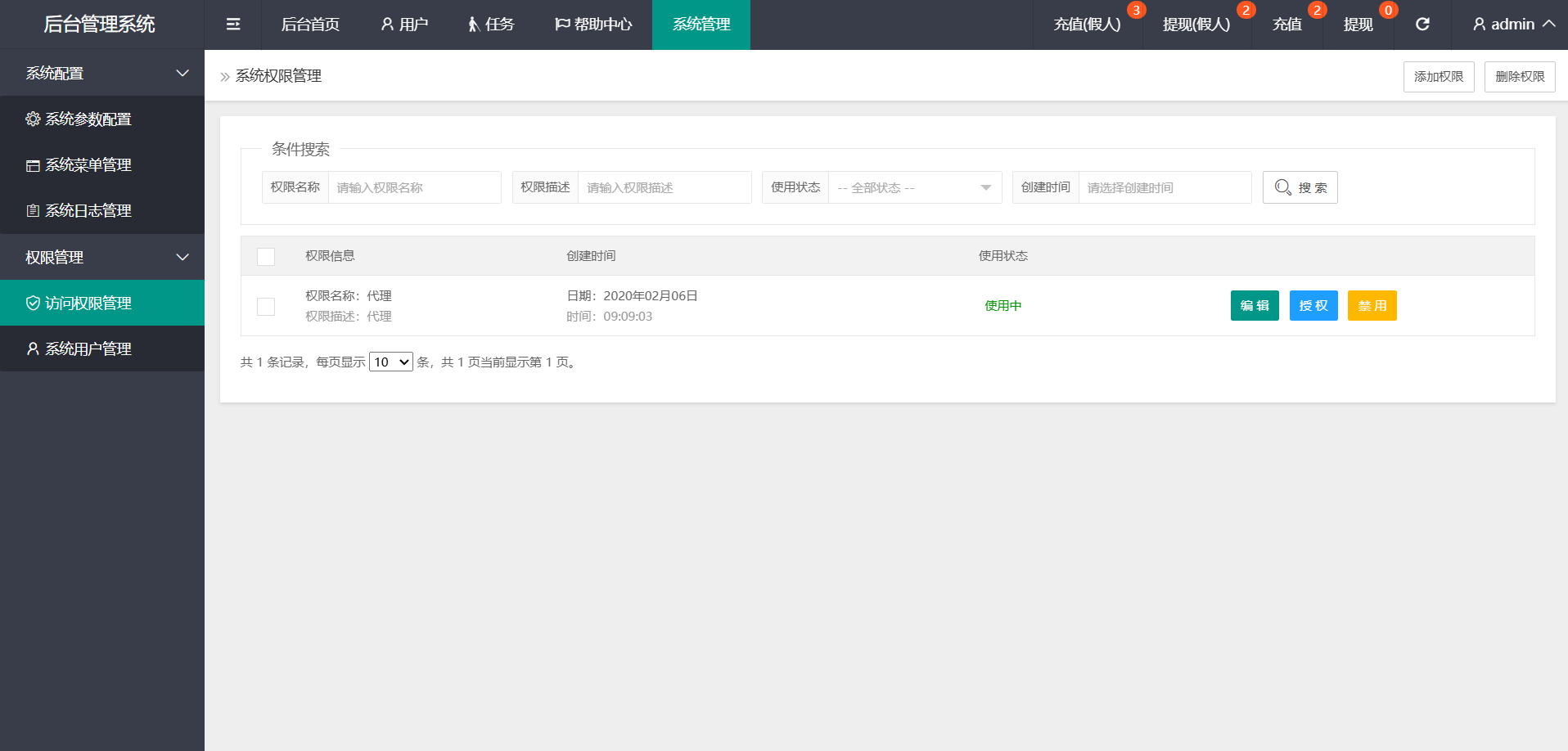
Task: Click the 权限描述：代理 cell text
Action: [x=349, y=316]
